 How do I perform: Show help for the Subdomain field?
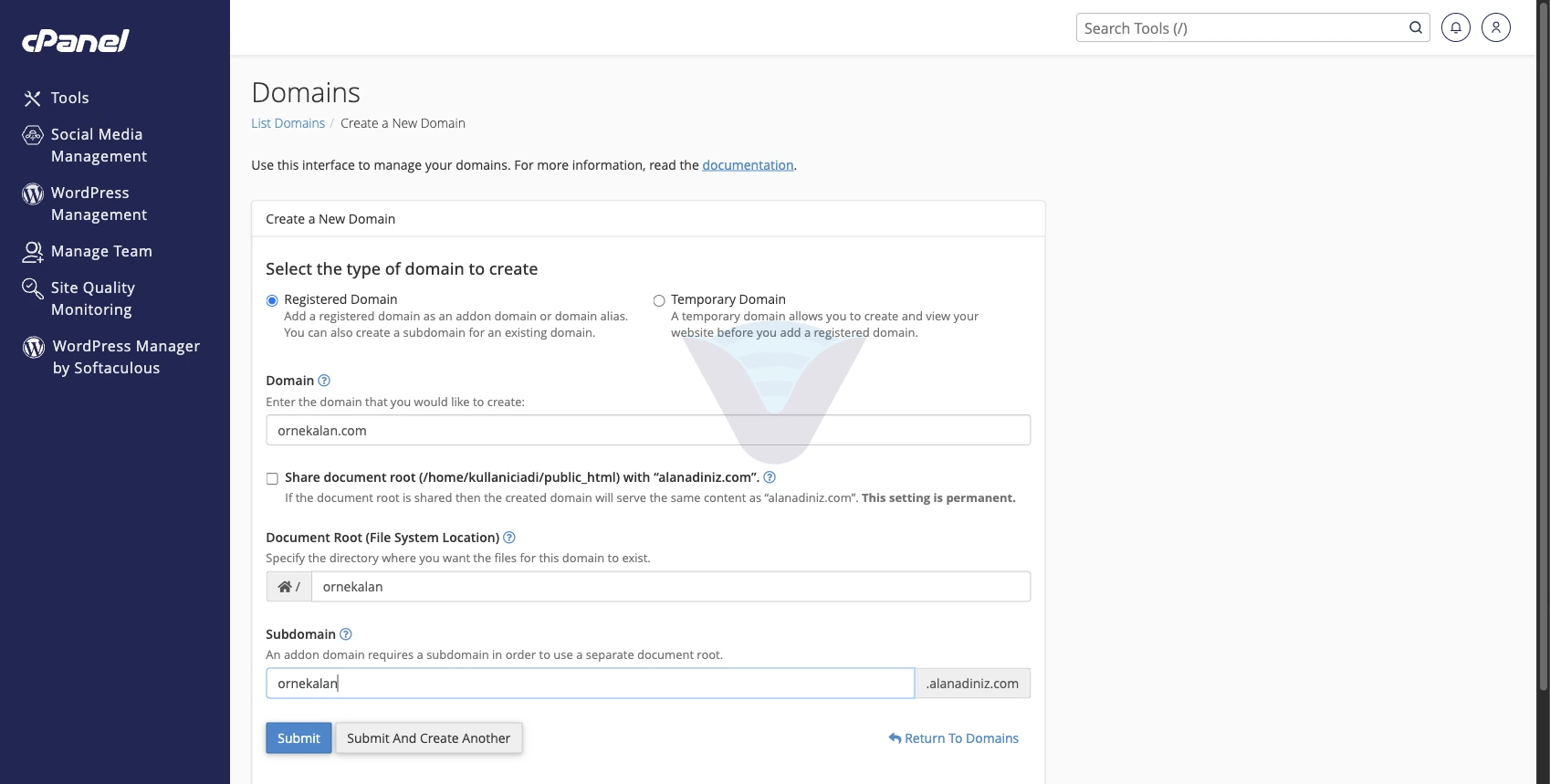[x=346, y=634]
